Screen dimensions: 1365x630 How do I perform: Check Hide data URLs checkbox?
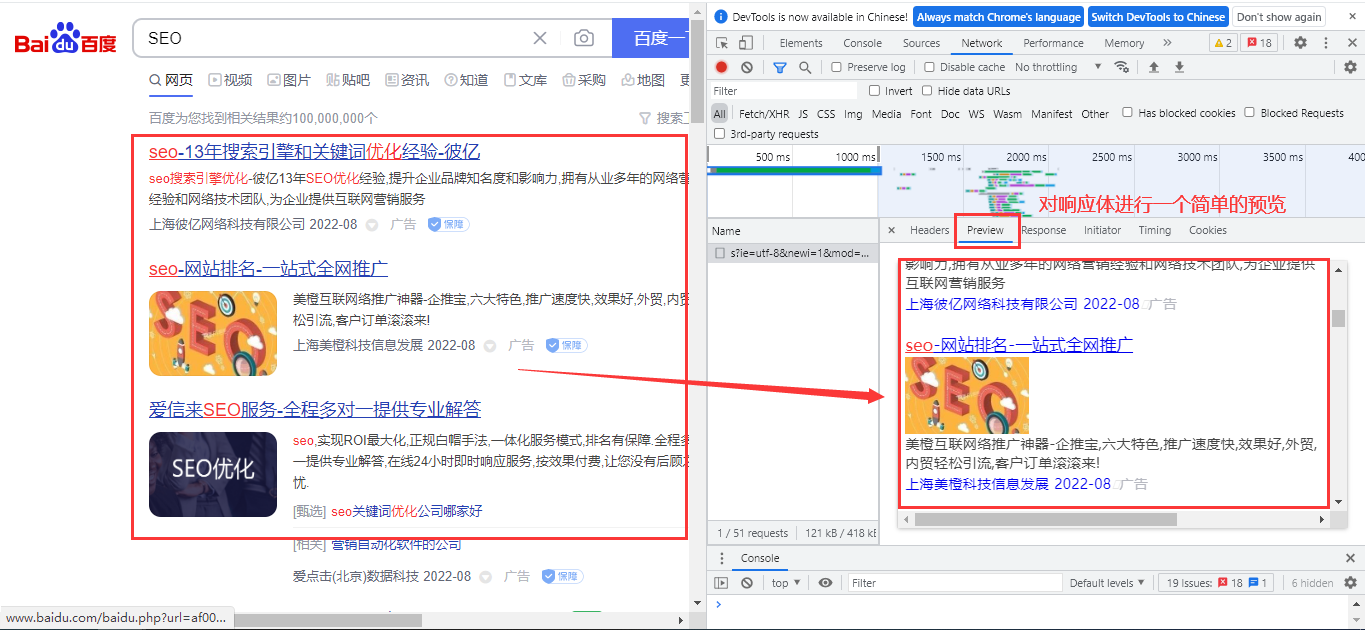[x=927, y=91]
